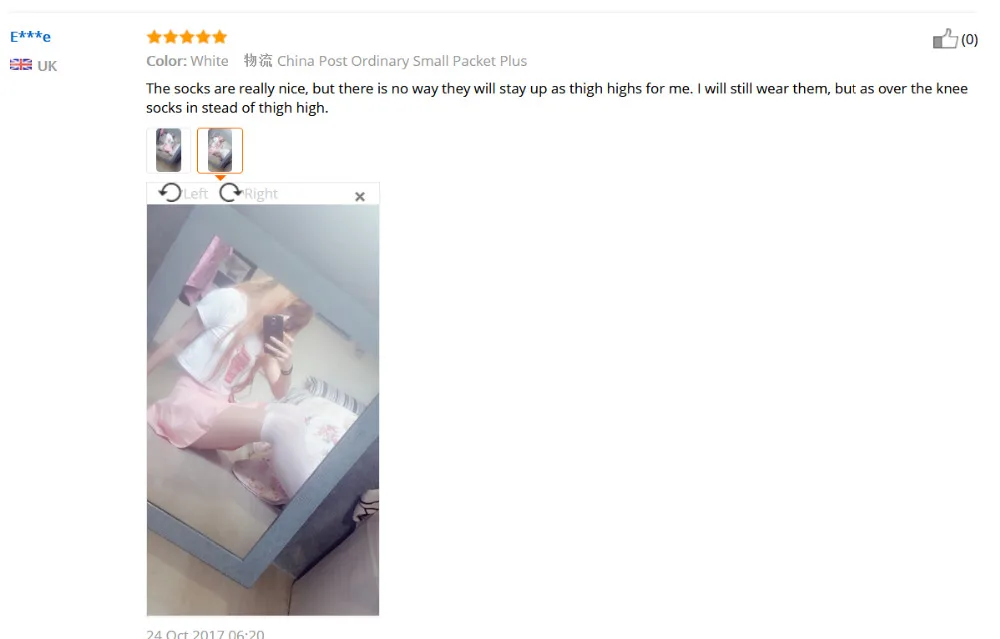Screen dimensions: 1000x639
Task: Click the fifth orange rating star
Action: [x=219, y=37]
